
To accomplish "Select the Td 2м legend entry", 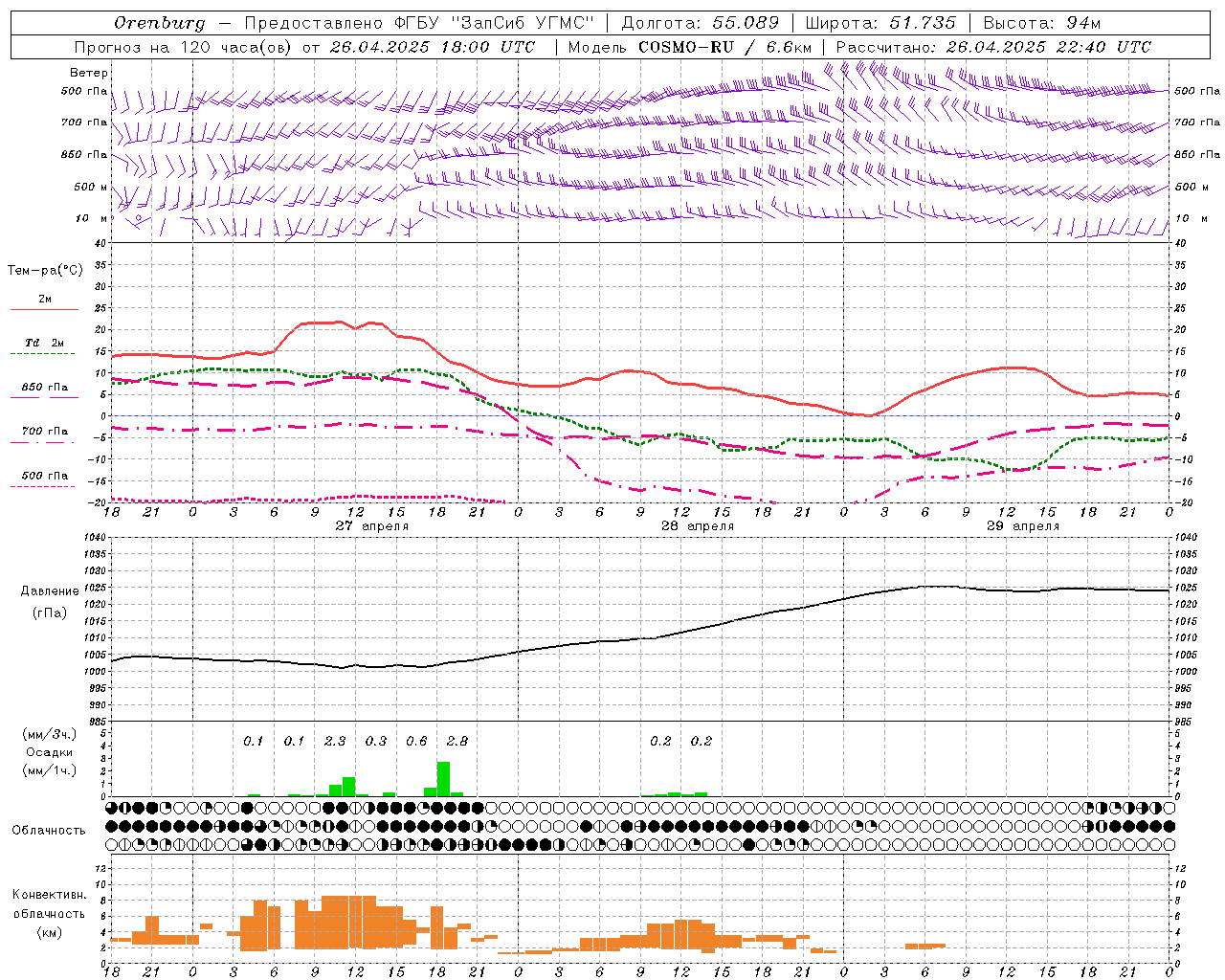I will point(44,342).
